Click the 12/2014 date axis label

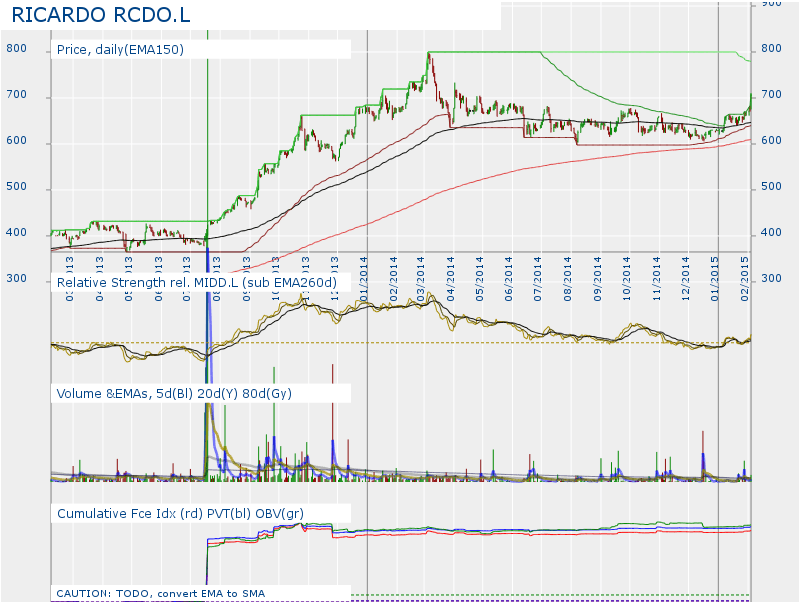[x=685, y=279]
